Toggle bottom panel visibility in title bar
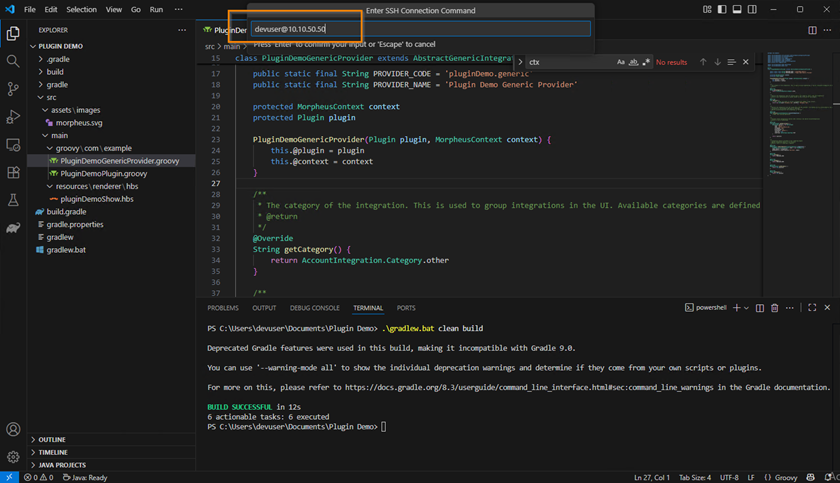 pos(737,10)
